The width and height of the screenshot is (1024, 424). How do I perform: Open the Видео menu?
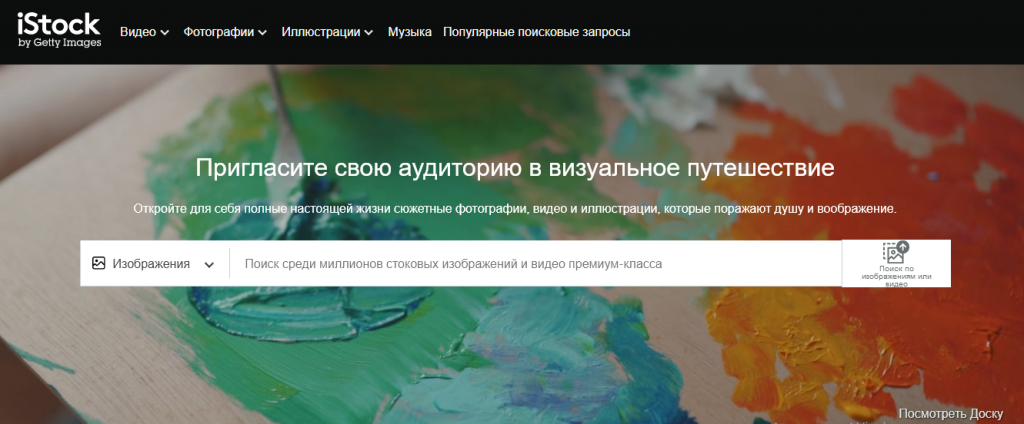[138, 32]
